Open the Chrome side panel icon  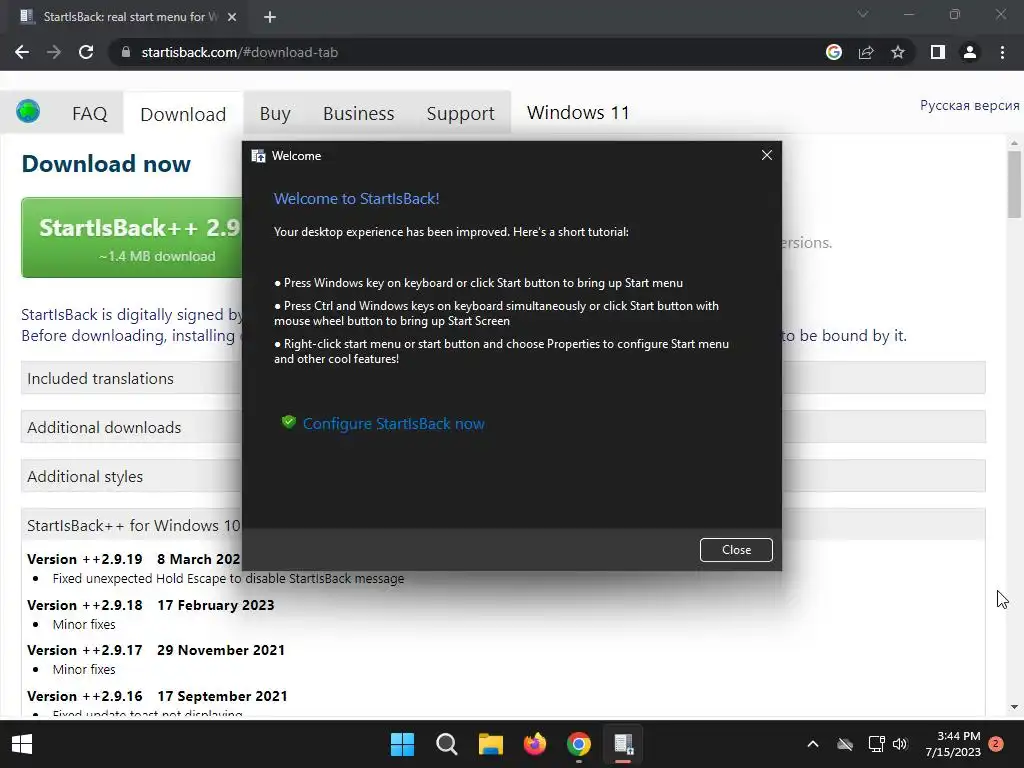point(938,52)
